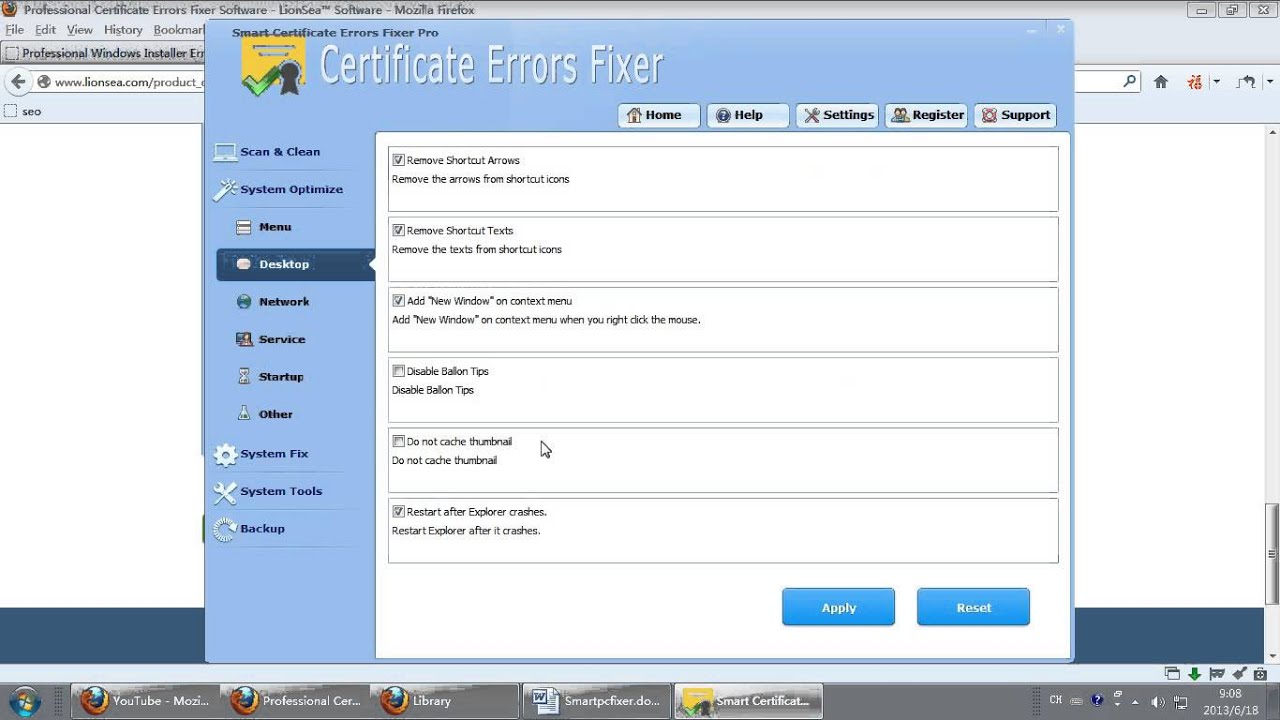Switch to YouTube Firefox taskbar window
The image size is (1280, 720).
[145, 701]
